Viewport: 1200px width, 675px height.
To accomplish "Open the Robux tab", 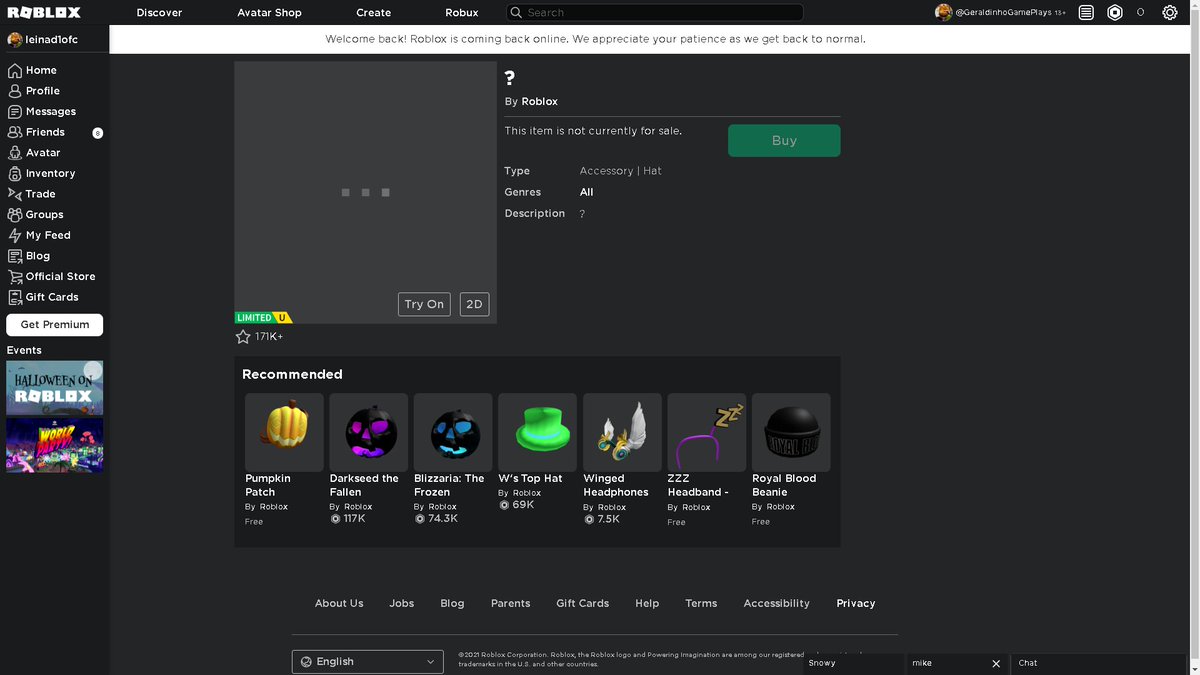I will pyautogui.click(x=462, y=13).
